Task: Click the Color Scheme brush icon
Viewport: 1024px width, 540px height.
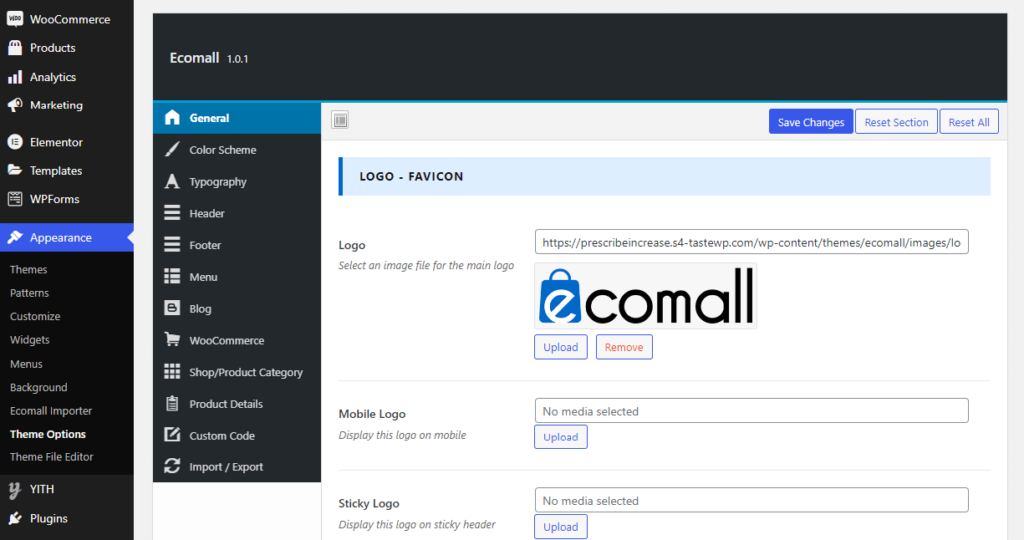Action: tap(172, 150)
